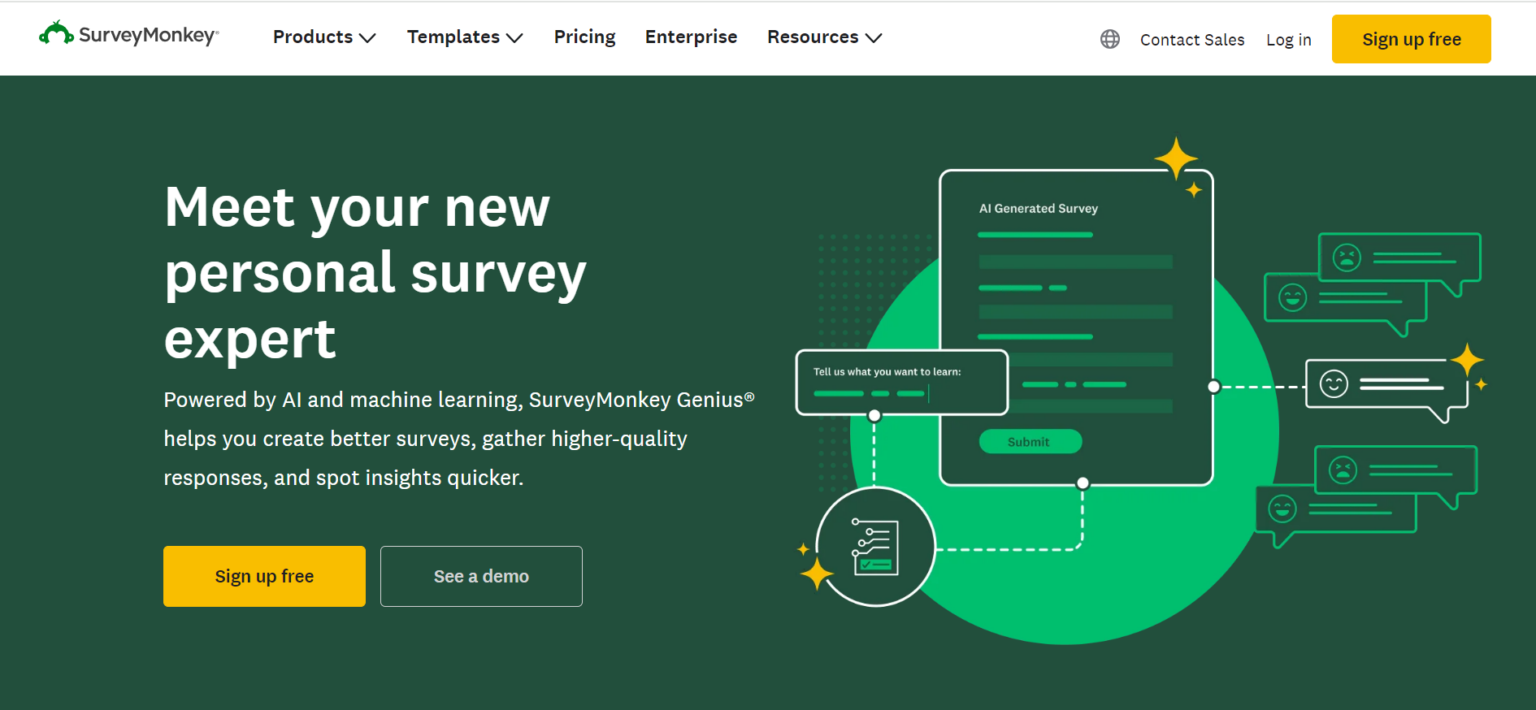
Task: Click Contact Sales
Action: coord(1192,40)
